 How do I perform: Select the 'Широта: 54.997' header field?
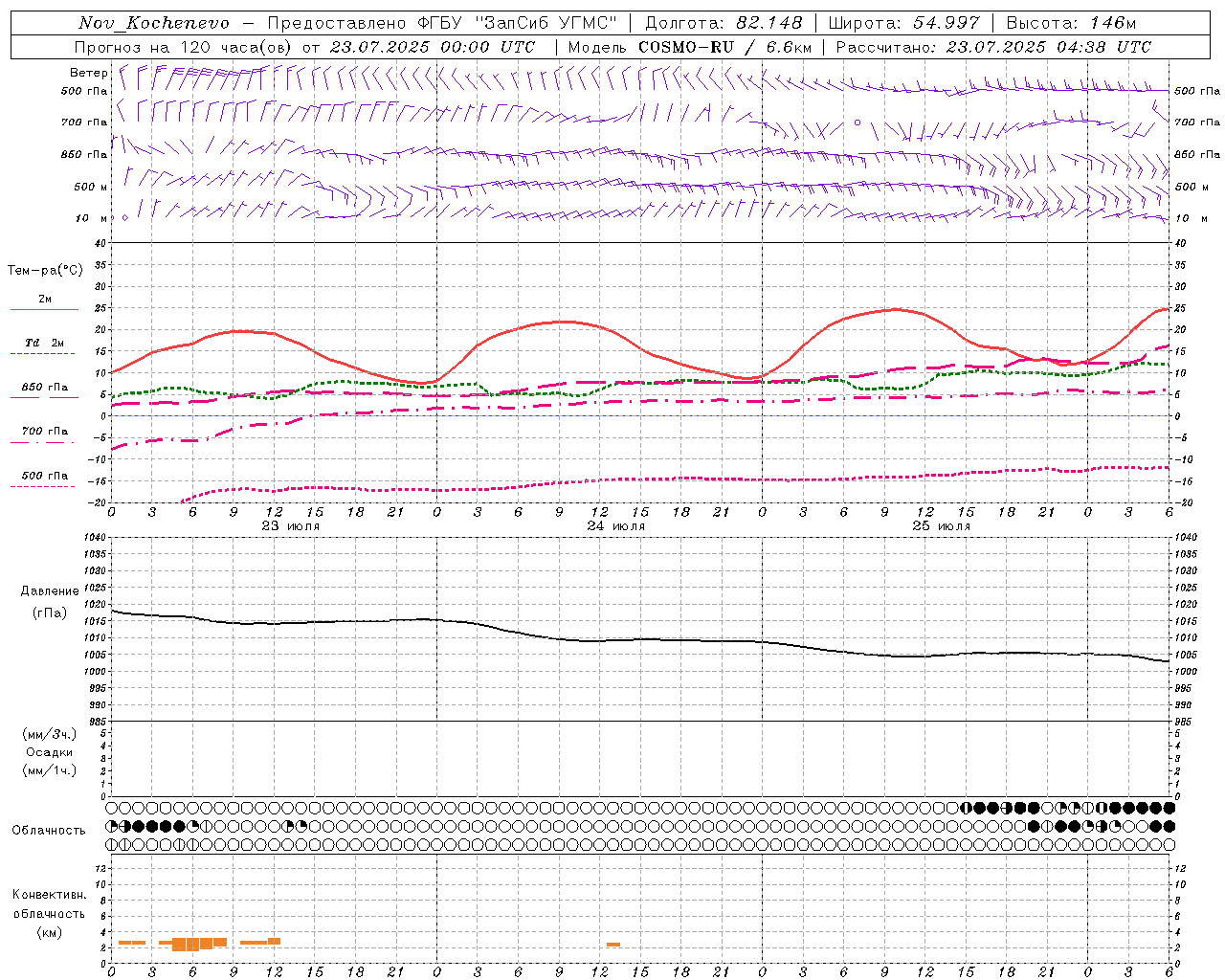point(903,23)
